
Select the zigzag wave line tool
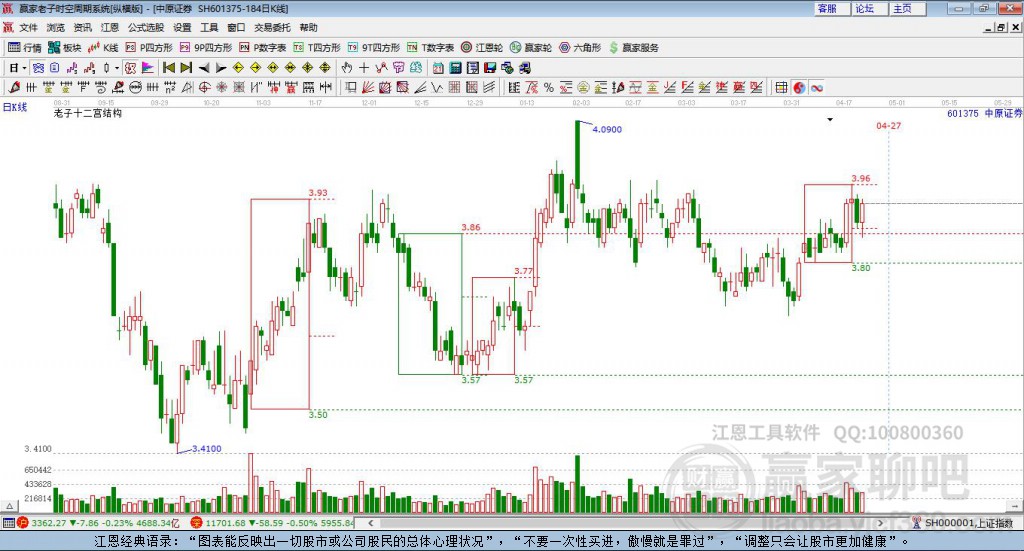coord(437,87)
